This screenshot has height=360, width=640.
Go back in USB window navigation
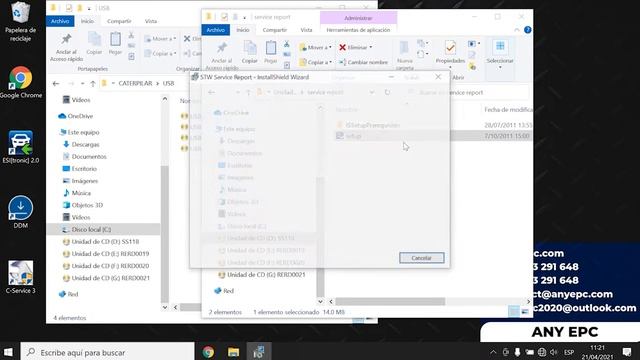pyautogui.click(x=56, y=83)
